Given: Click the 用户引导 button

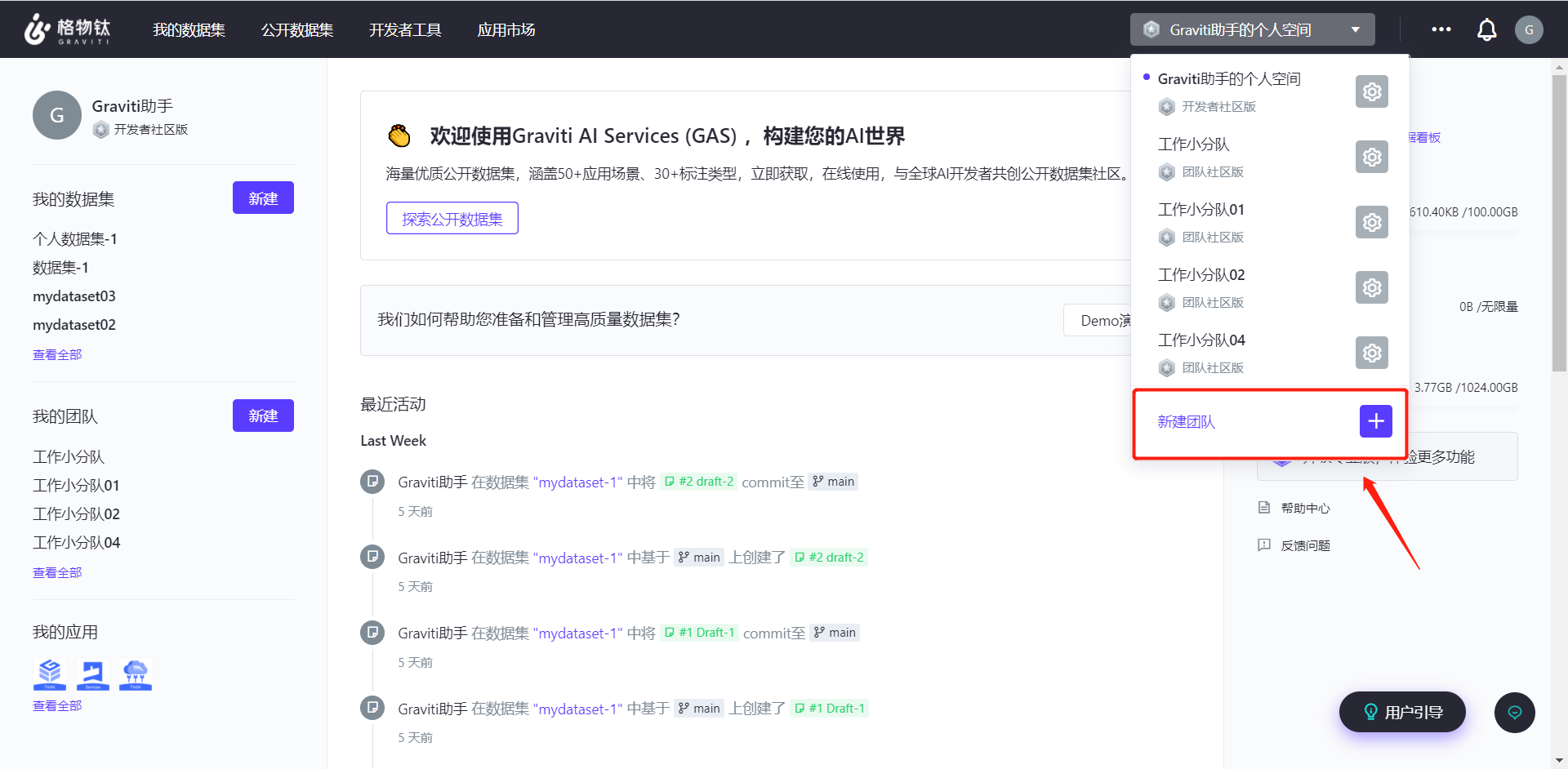Looking at the screenshot, I should 1402,712.
